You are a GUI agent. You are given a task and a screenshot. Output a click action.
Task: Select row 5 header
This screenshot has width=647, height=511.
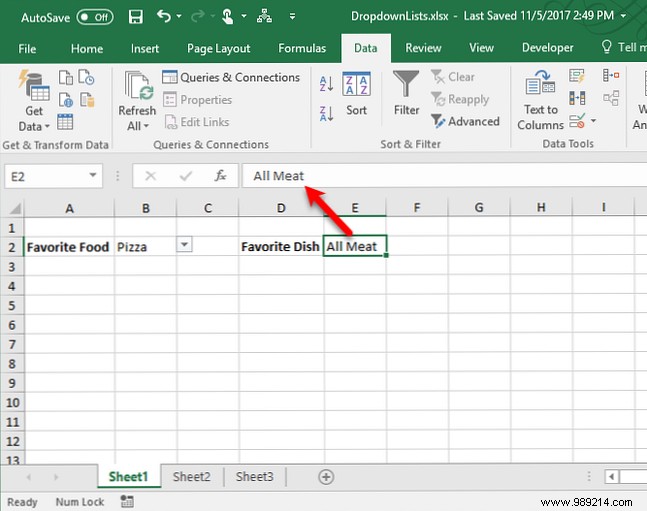pos(12,305)
